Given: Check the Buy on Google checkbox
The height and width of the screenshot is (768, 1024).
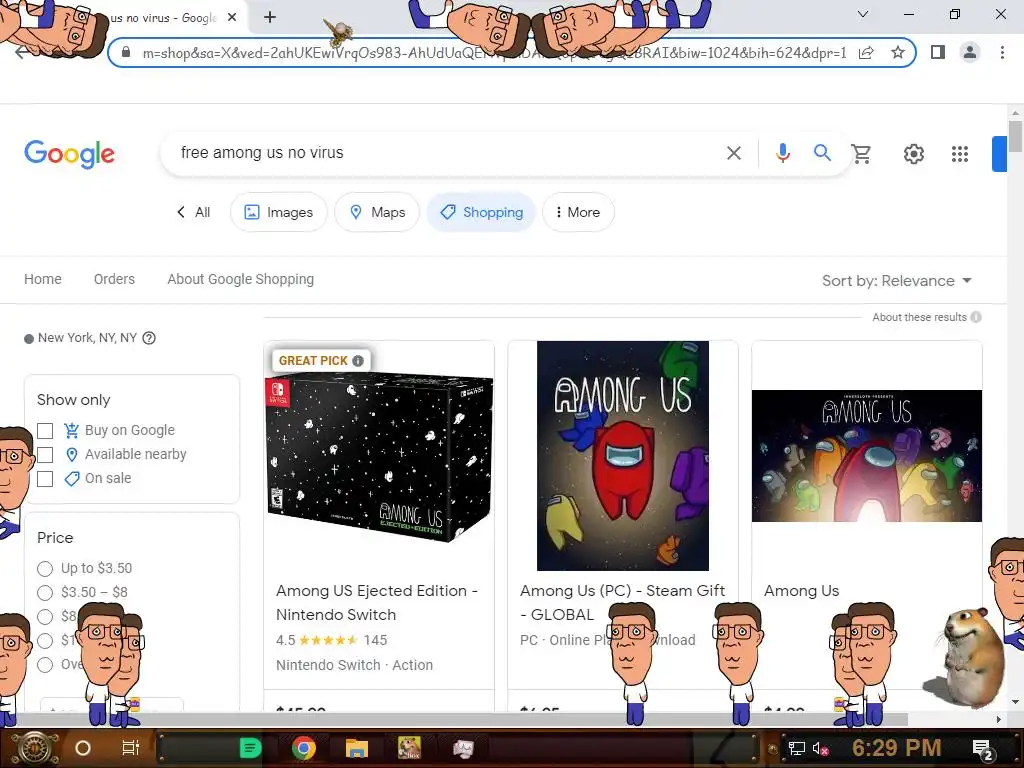Looking at the screenshot, I should pos(45,430).
